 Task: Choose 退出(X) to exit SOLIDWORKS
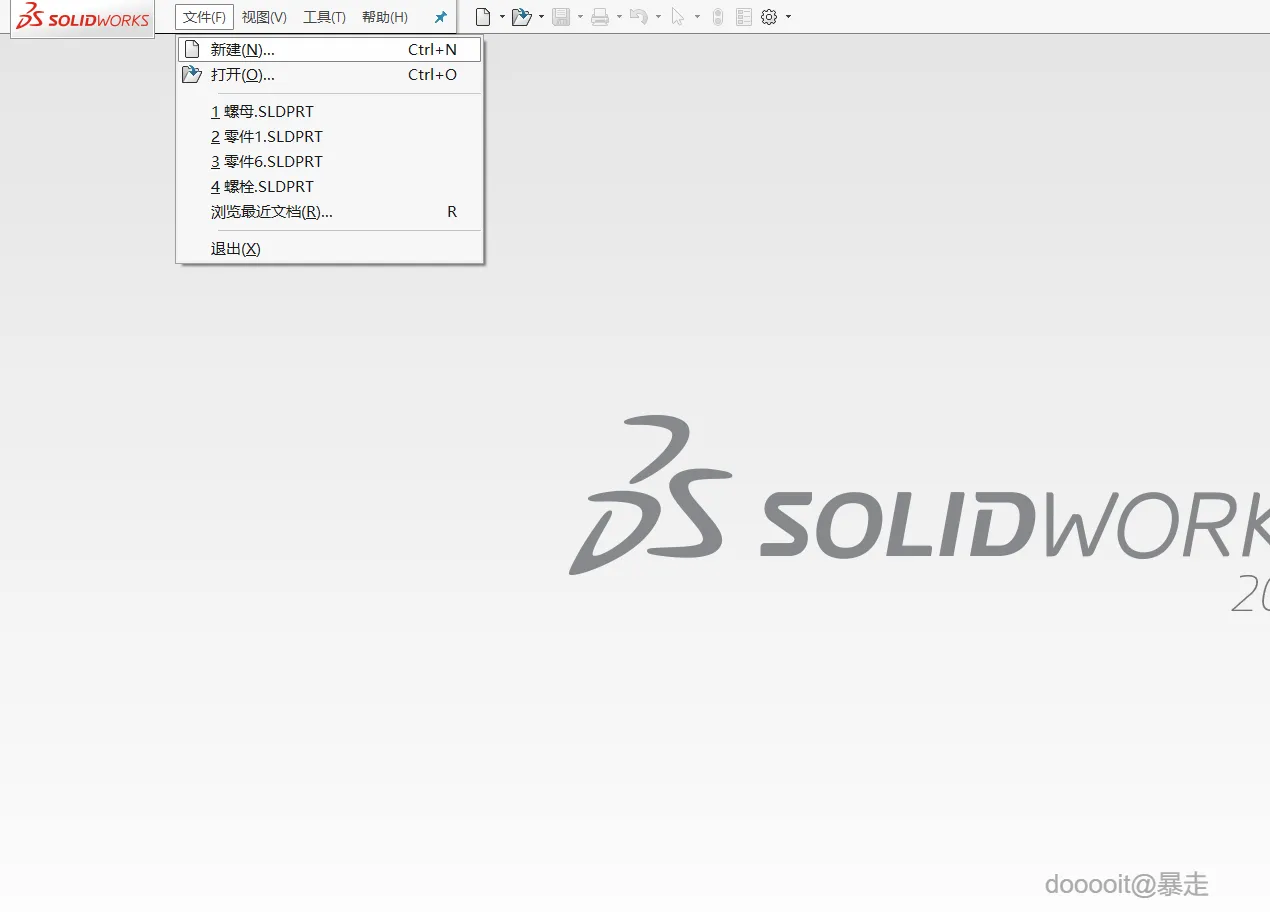pyautogui.click(x=329, y=248)
